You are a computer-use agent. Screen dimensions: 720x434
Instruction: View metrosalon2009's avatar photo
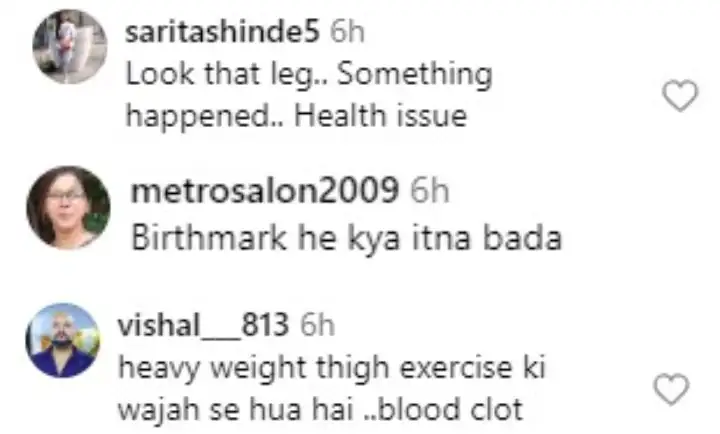coord(68,208)
